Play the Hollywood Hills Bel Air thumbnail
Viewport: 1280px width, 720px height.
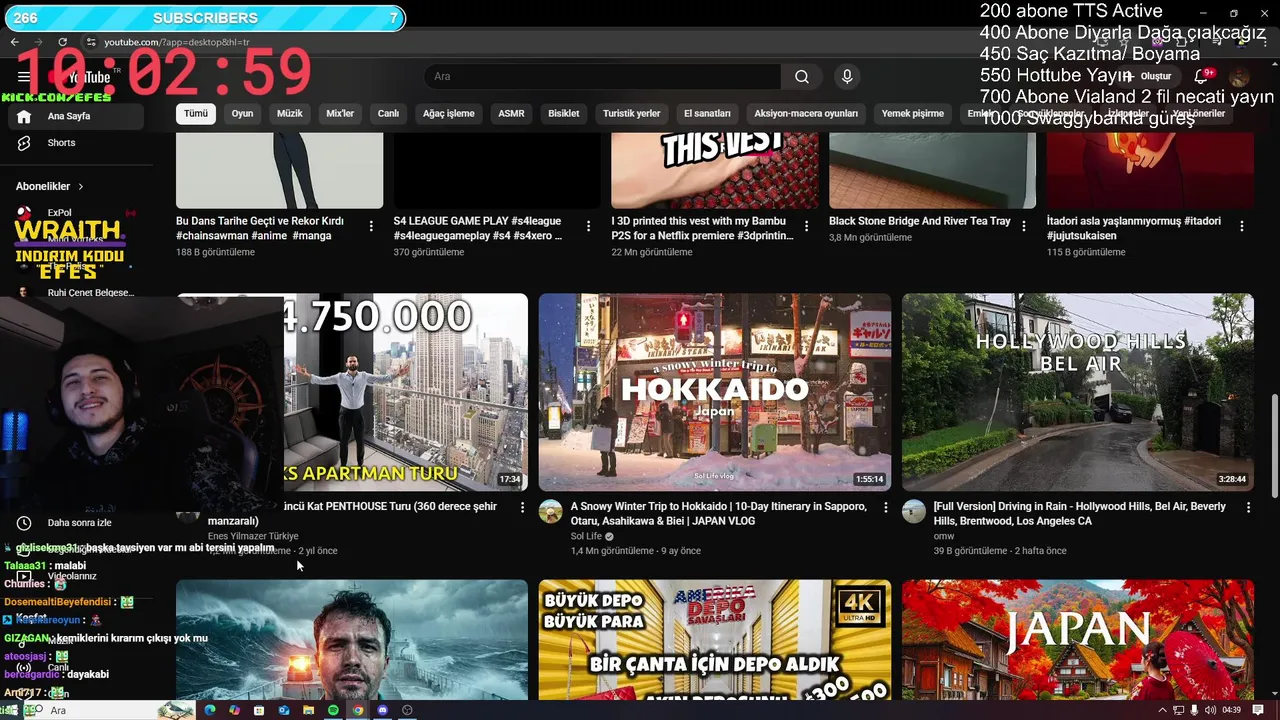(1078, 392)
